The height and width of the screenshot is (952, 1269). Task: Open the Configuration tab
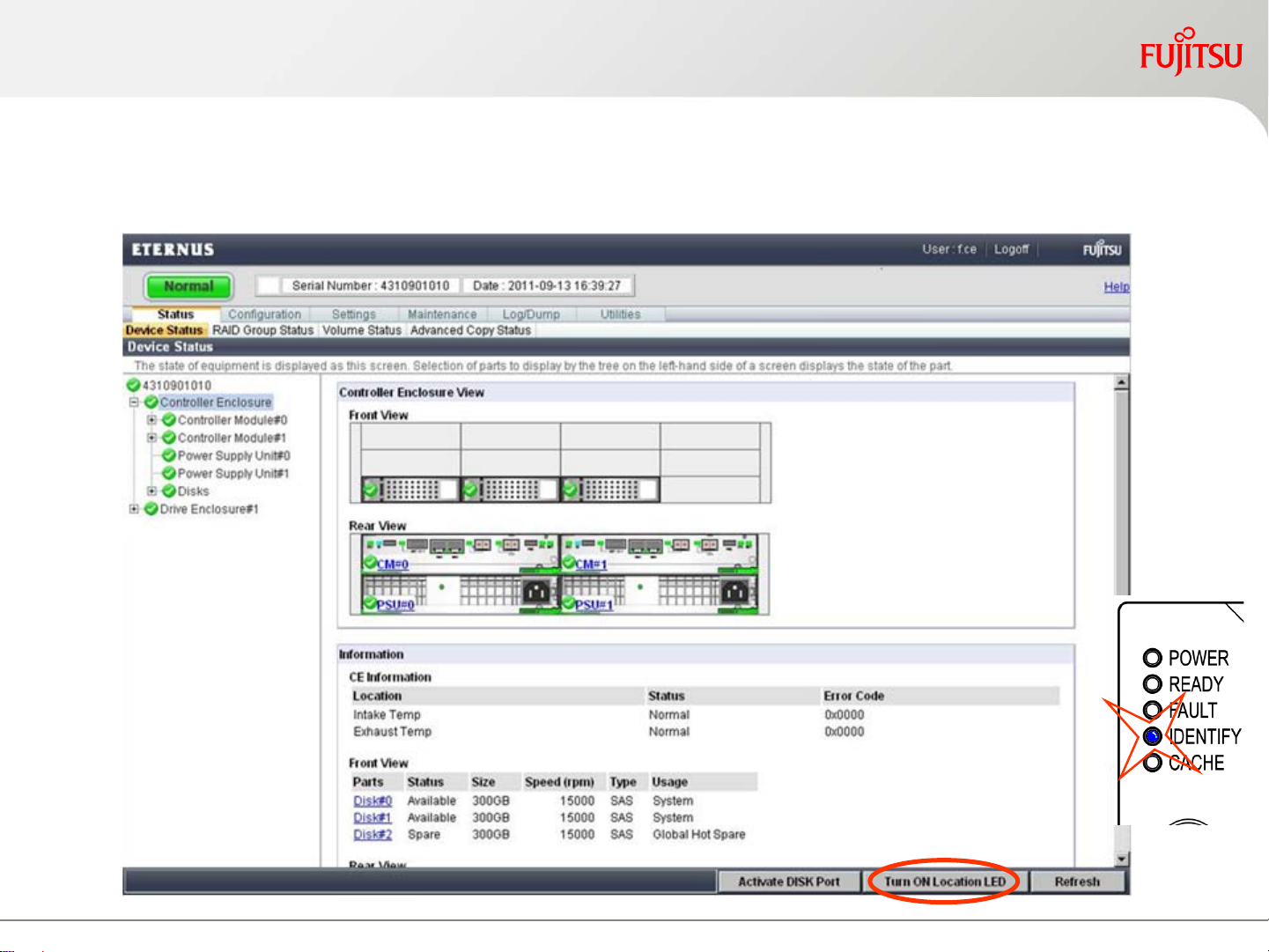click(264, 314)
